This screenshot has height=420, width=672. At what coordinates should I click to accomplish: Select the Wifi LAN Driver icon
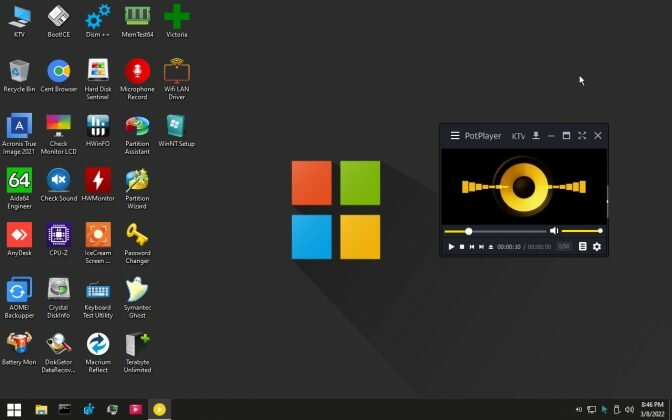click(177, 79)
